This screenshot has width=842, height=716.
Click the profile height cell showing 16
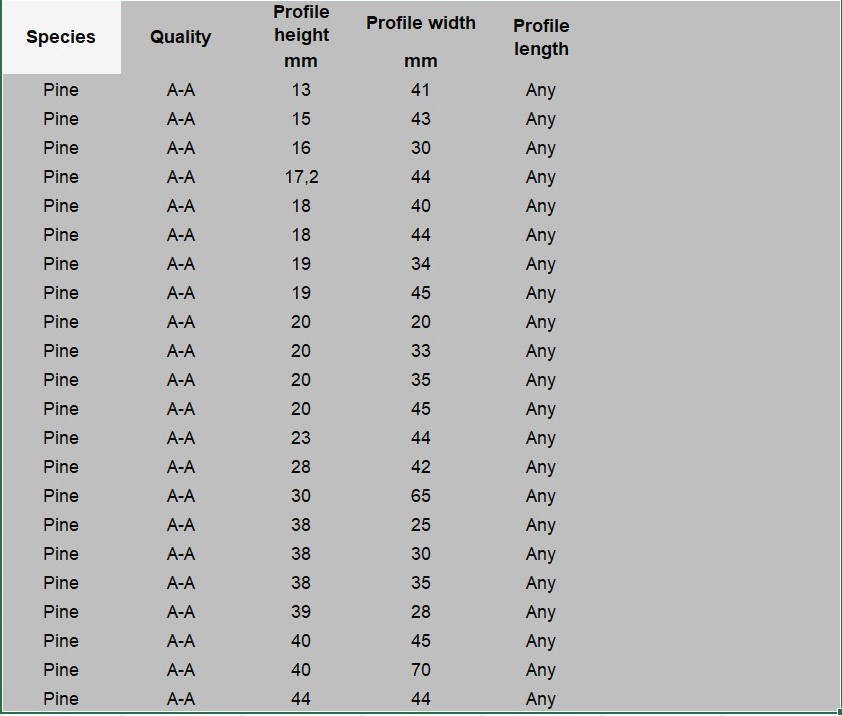click(x=301, y=148)
